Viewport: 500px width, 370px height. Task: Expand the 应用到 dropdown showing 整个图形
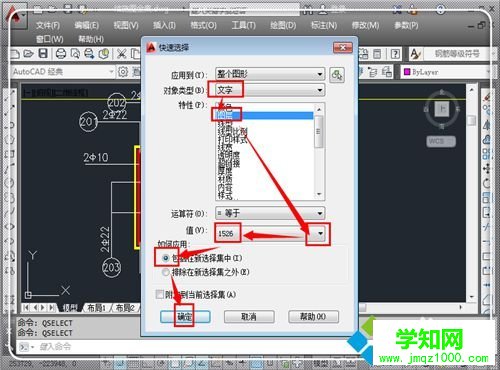270,74
